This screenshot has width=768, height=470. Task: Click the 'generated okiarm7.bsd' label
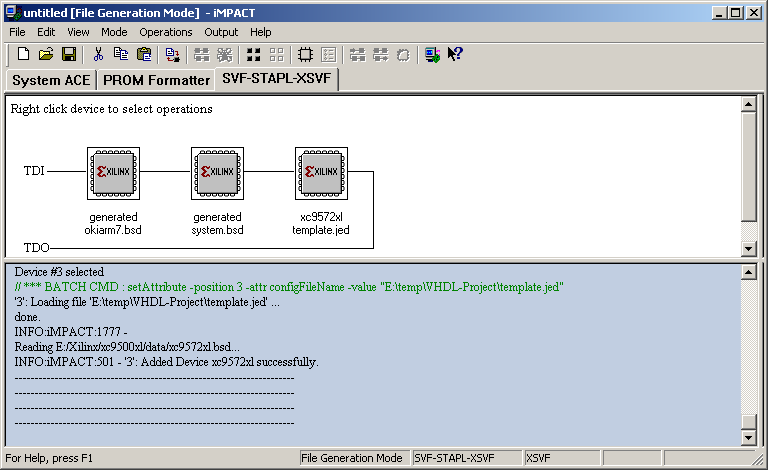pos(113,223)
